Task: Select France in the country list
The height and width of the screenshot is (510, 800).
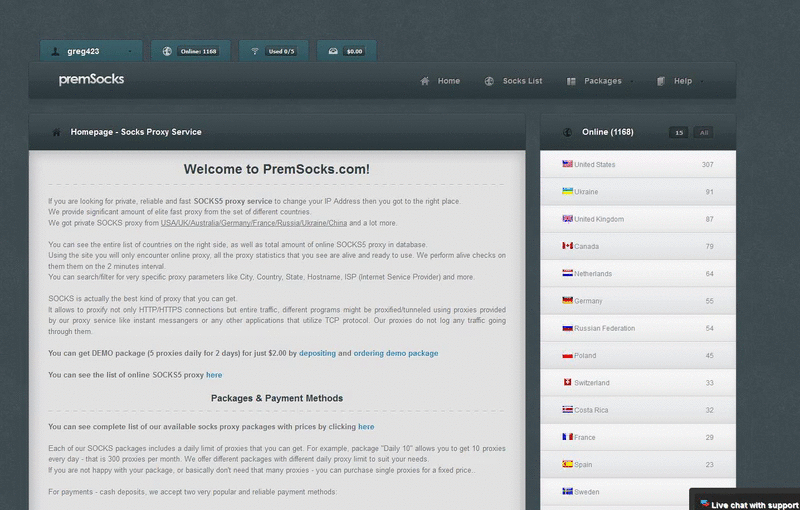Action: 638,437
